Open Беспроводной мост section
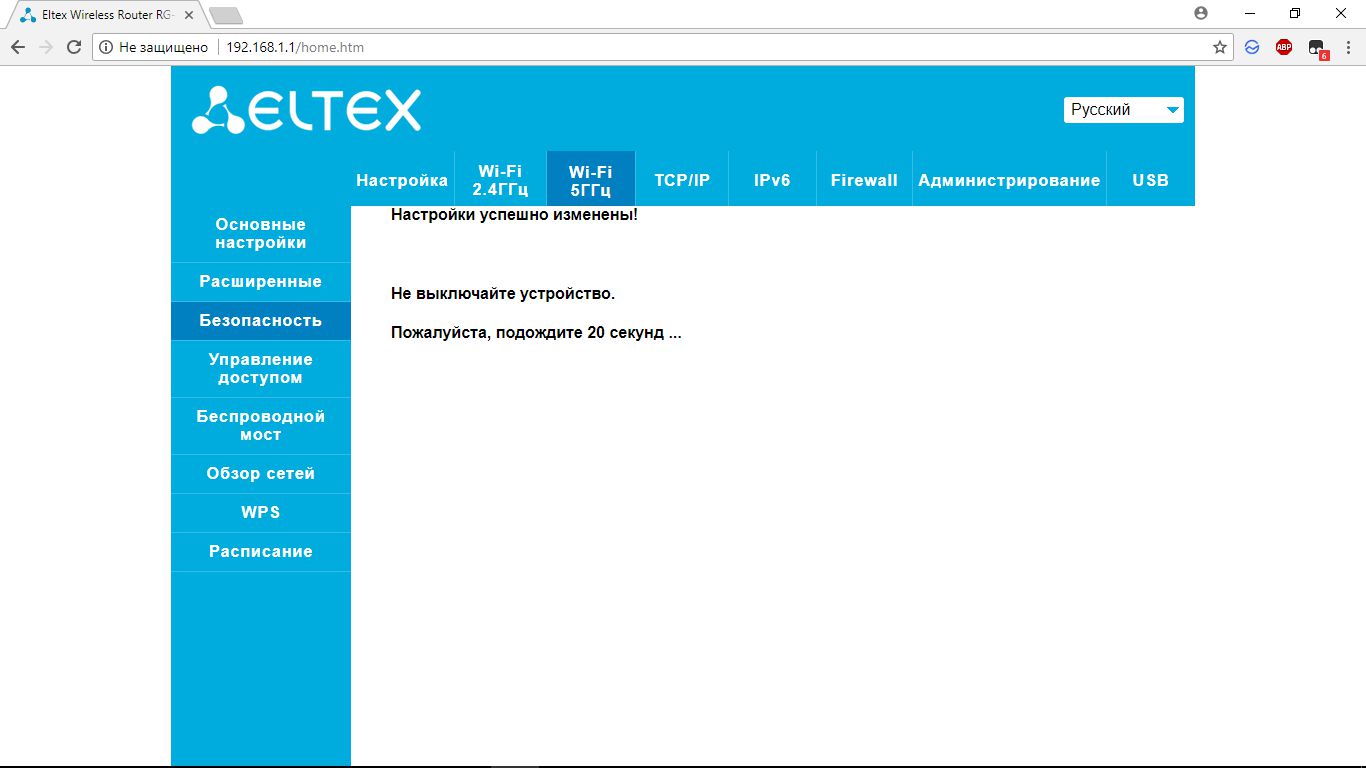The width and height of the screenshot is (1366, 768). pyautogui.click(x=261, y=426)
